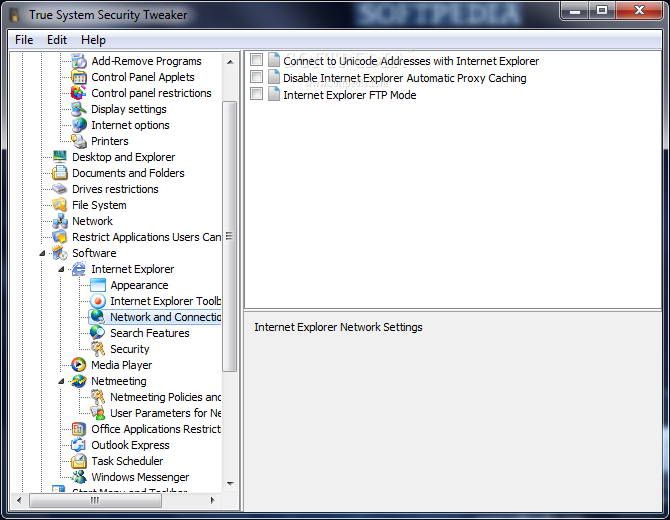Viewport: 670px width, 520px height.
Task: Click the horizontal scrollbar thumb in tree
Action: pos(95,500)
